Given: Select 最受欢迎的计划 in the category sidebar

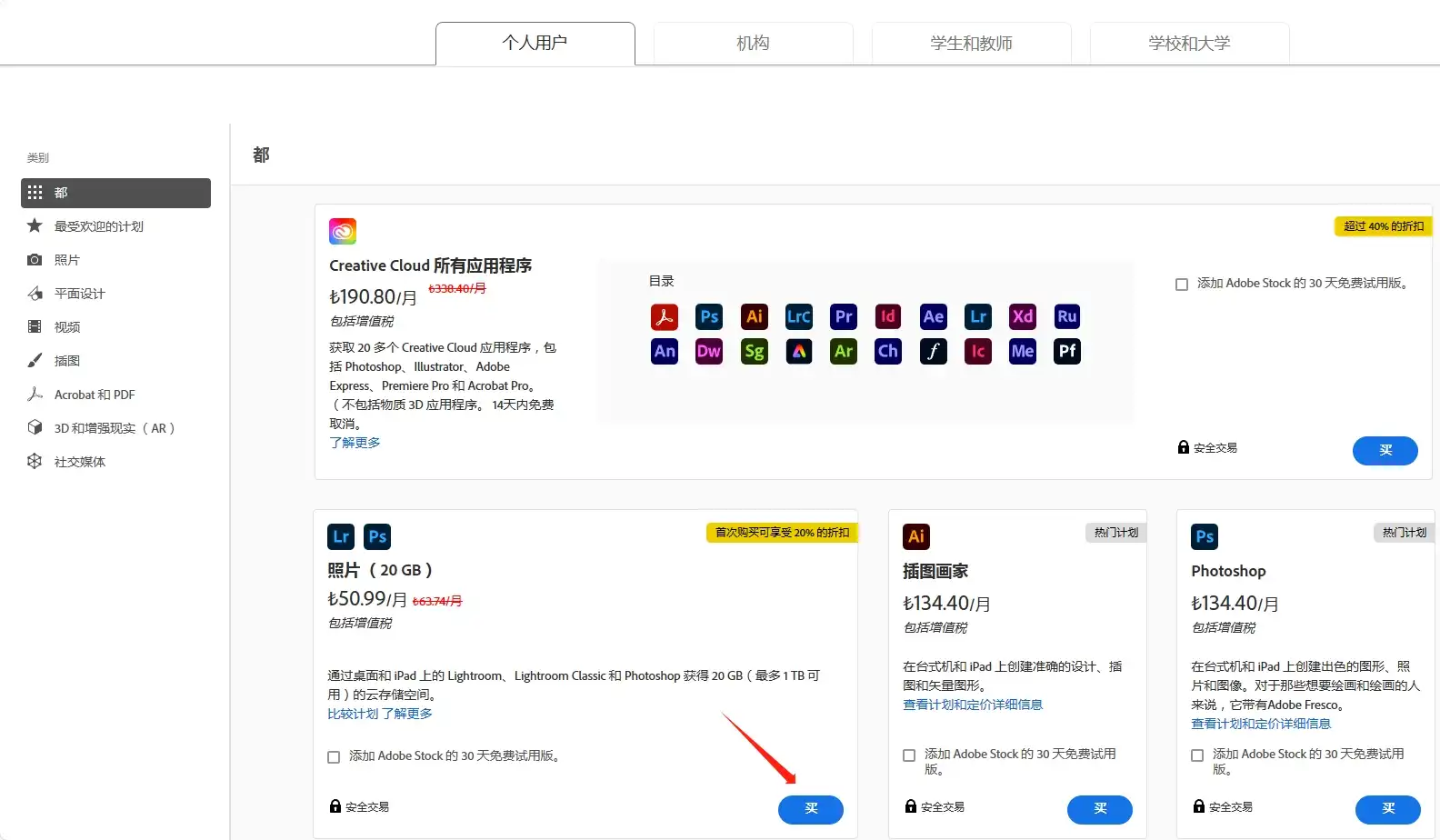Looking at the screenshot, I should pyautogui.click(x=99, y=226).
